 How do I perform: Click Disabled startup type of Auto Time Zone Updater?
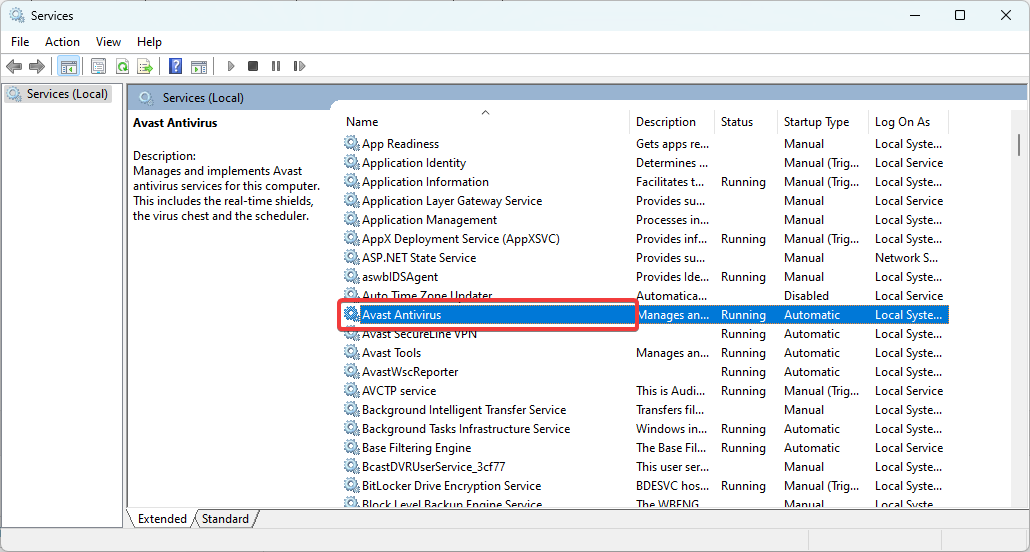806,296
